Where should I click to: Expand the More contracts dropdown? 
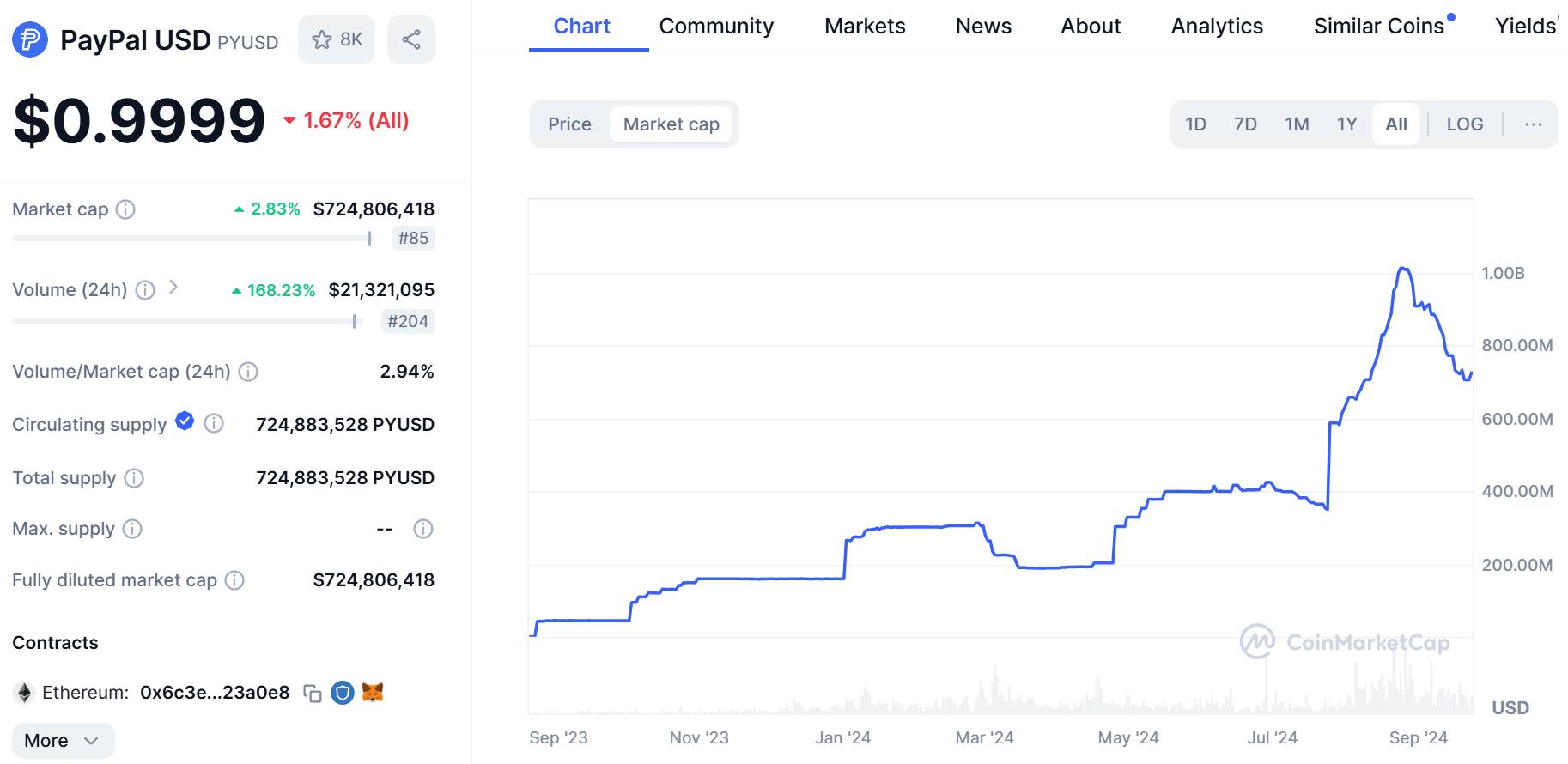pyautogui.click(x=63, y=741)
